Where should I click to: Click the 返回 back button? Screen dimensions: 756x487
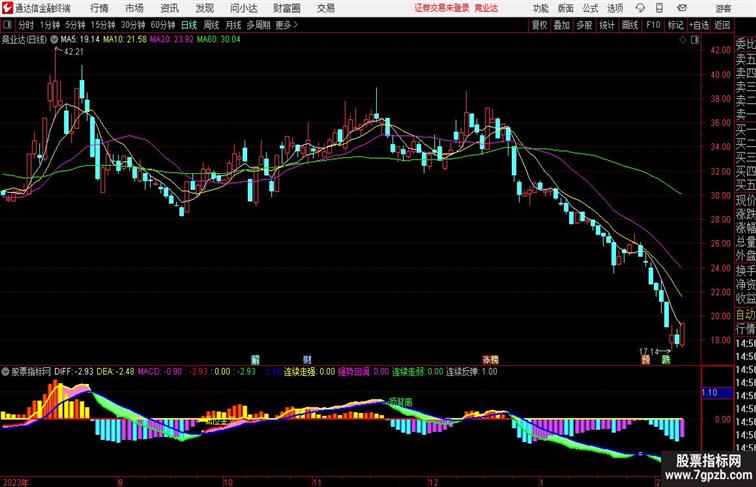[x=722, y=25]
